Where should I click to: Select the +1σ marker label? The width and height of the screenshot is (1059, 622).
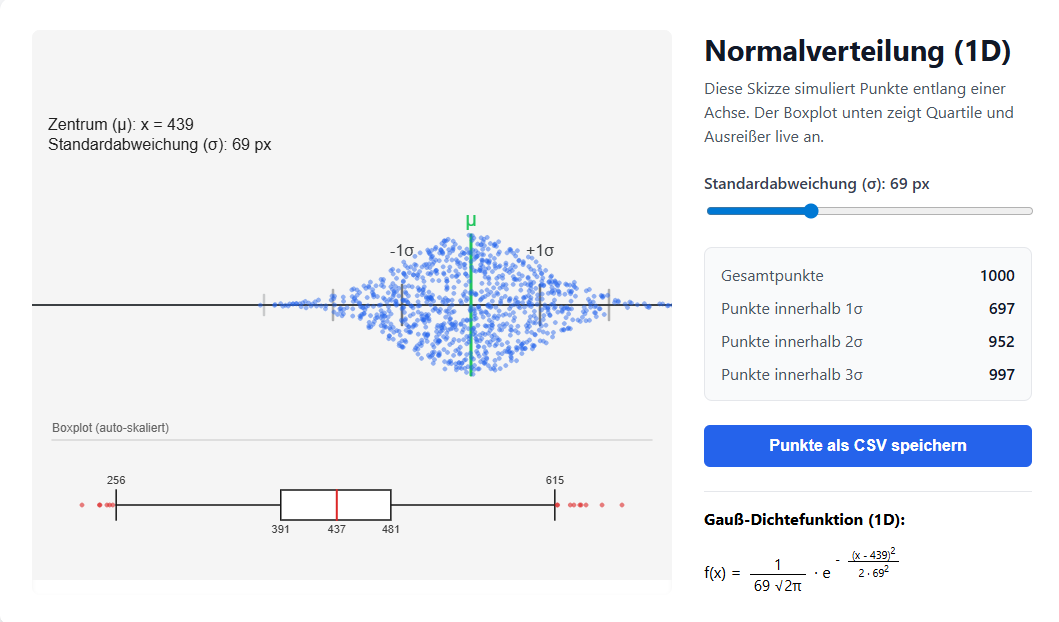(540, 251)
